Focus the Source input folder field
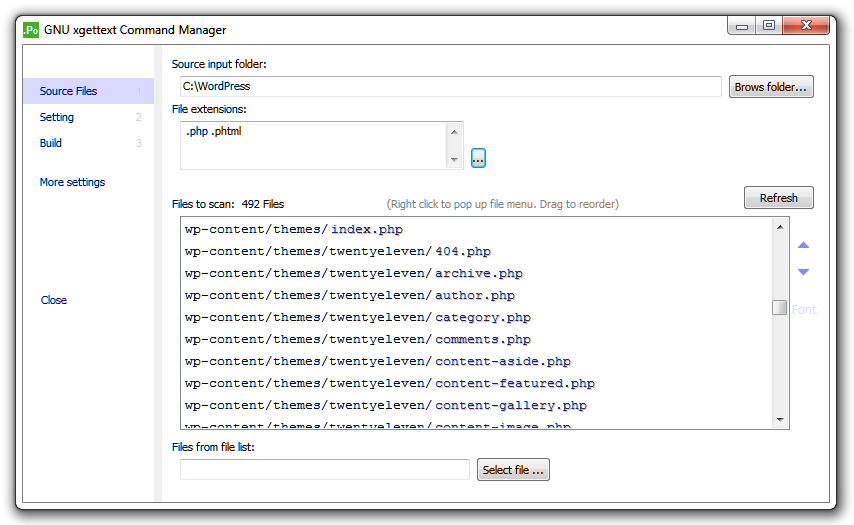The image size is (854, 525). click(x=450, y=87)
